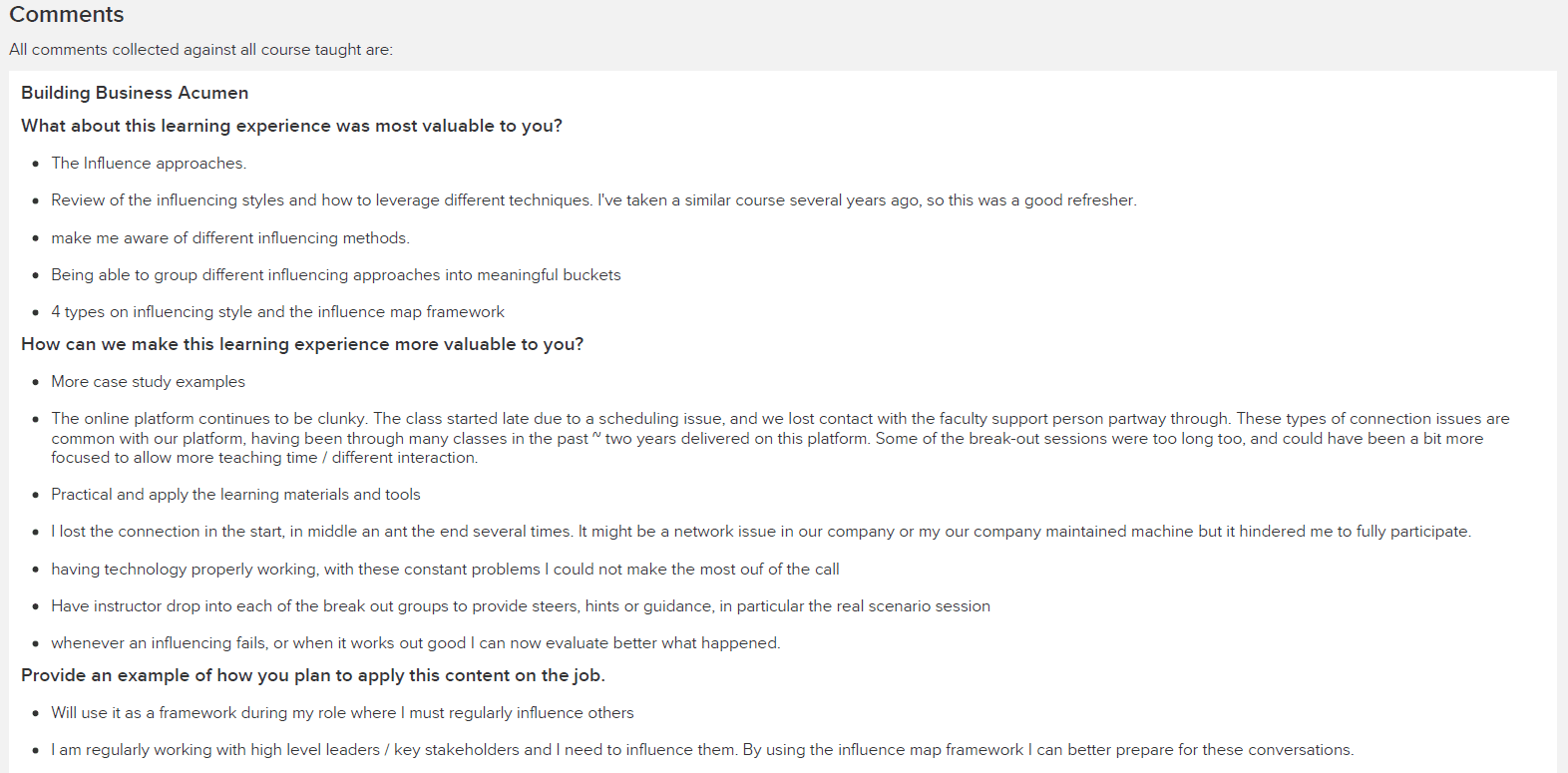Viewport: 1568px width, 773px height.
Task: Click the "4 types on influencing style" comment
Action: pyautogui.click(x=278, y=312)
